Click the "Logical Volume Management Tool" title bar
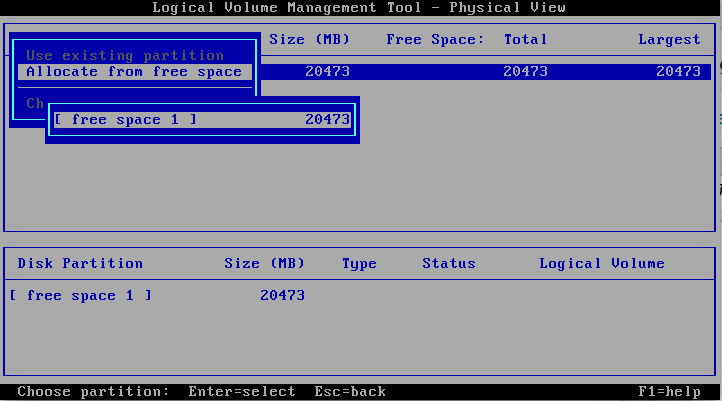The height and width of the screenshot is (401, 722). click(x=359, y=8)
